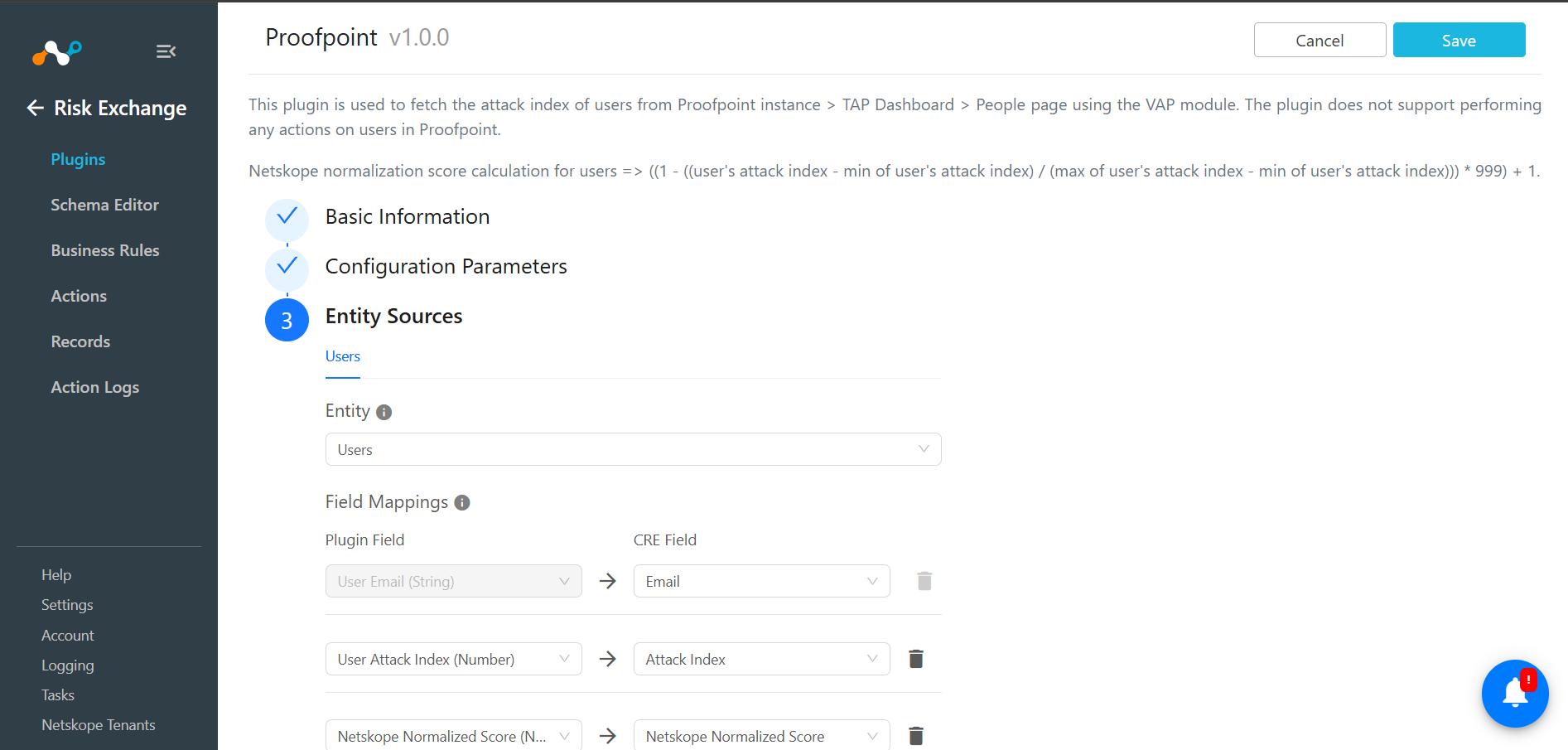This screenshot has height=750, width=1568.
Task: Open the Entity Users dropdown
Action: click(x=633, y=449)
